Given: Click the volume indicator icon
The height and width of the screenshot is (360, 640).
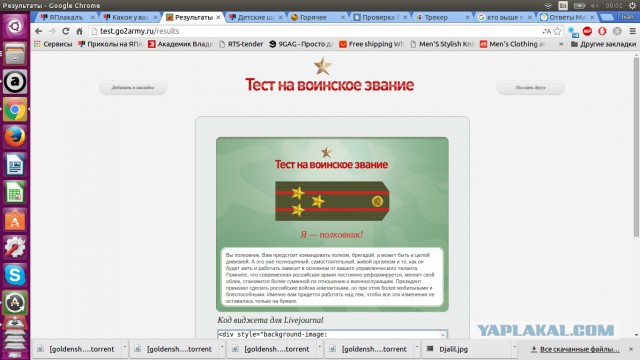Looking at the screenshot, I should pos(594,6).
